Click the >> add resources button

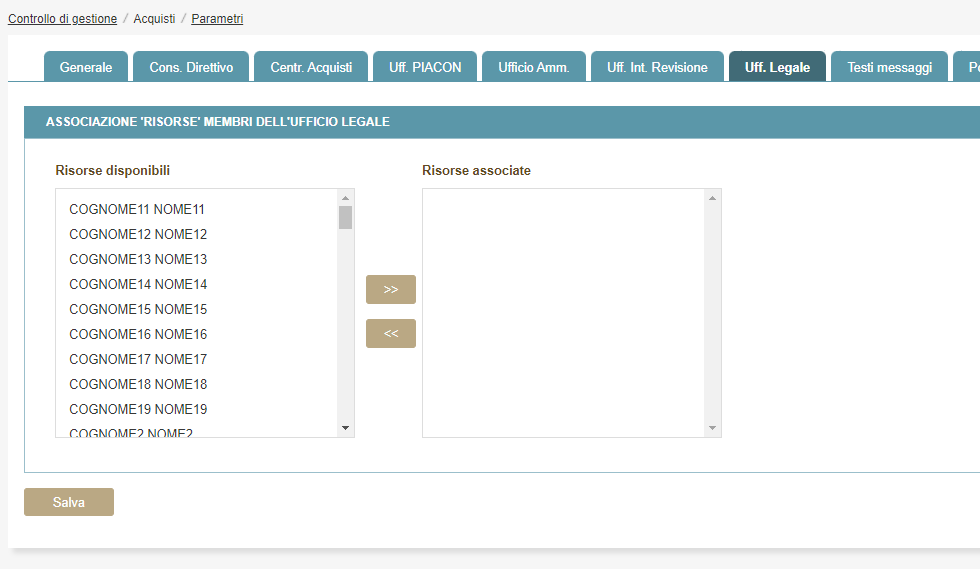[390, 289]
